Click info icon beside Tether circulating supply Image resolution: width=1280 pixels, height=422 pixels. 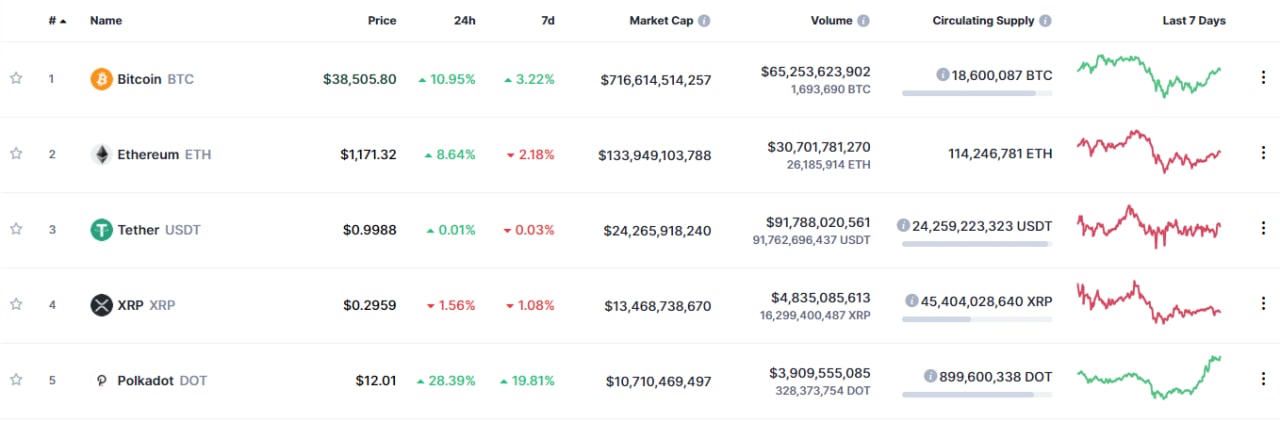(x=903, y=226)
